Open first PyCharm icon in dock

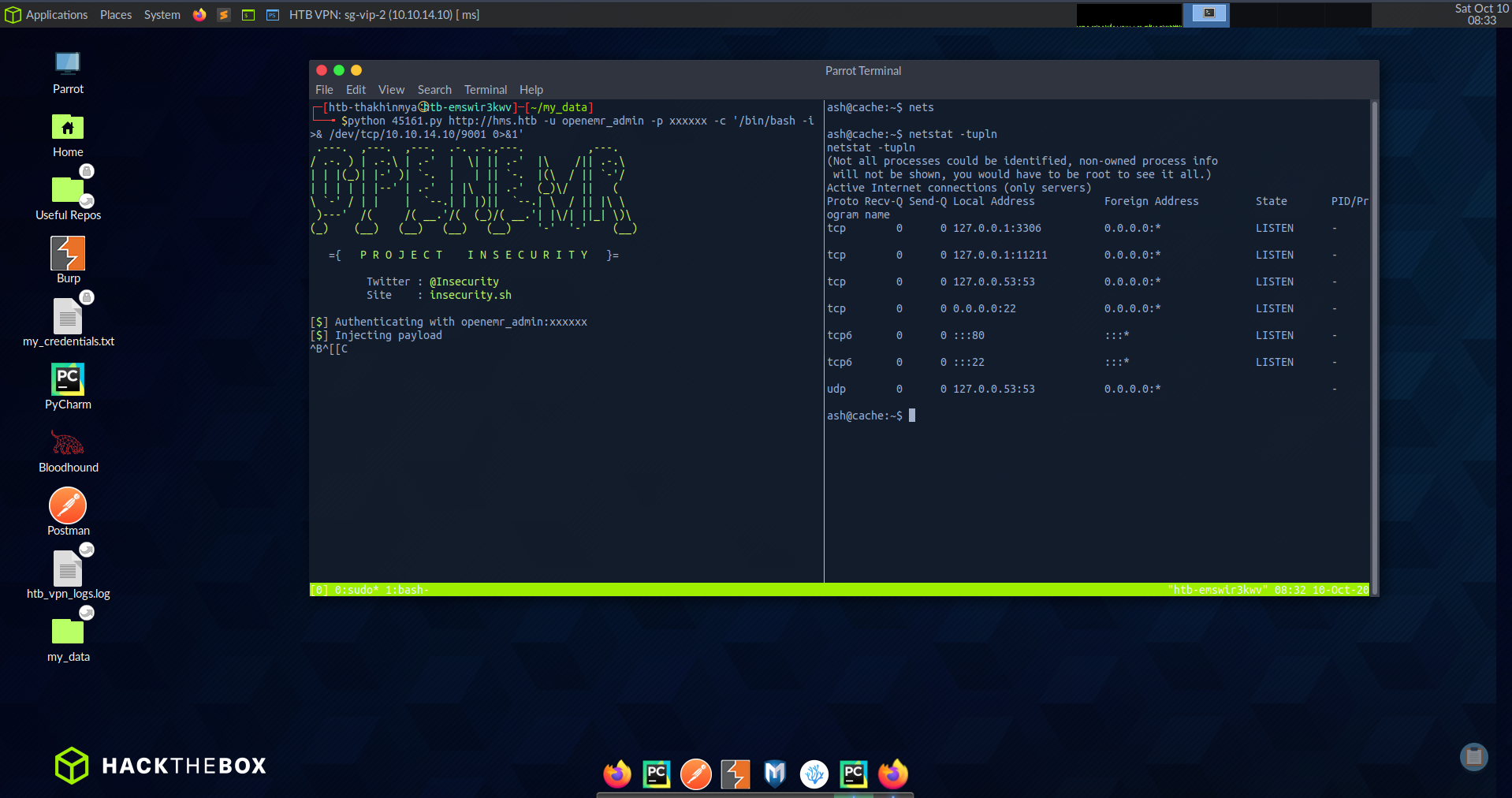[x=657, y=774]
